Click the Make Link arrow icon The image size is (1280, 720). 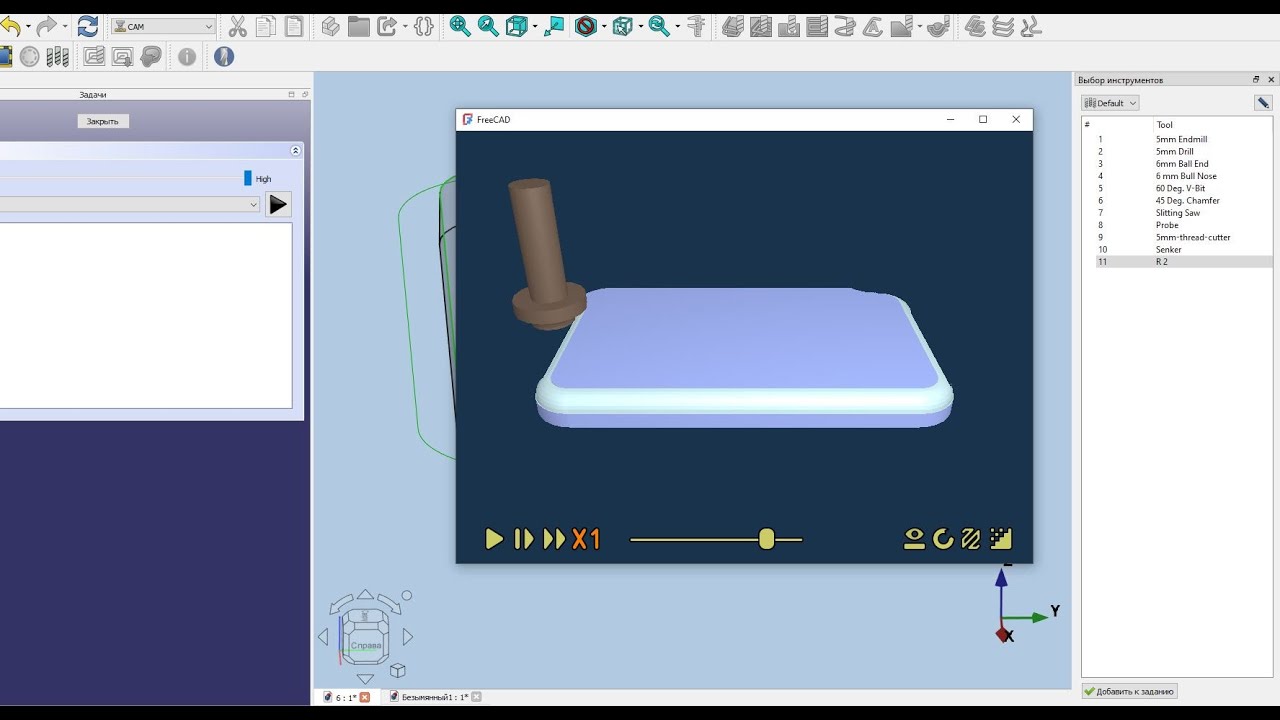click(387, 27)
